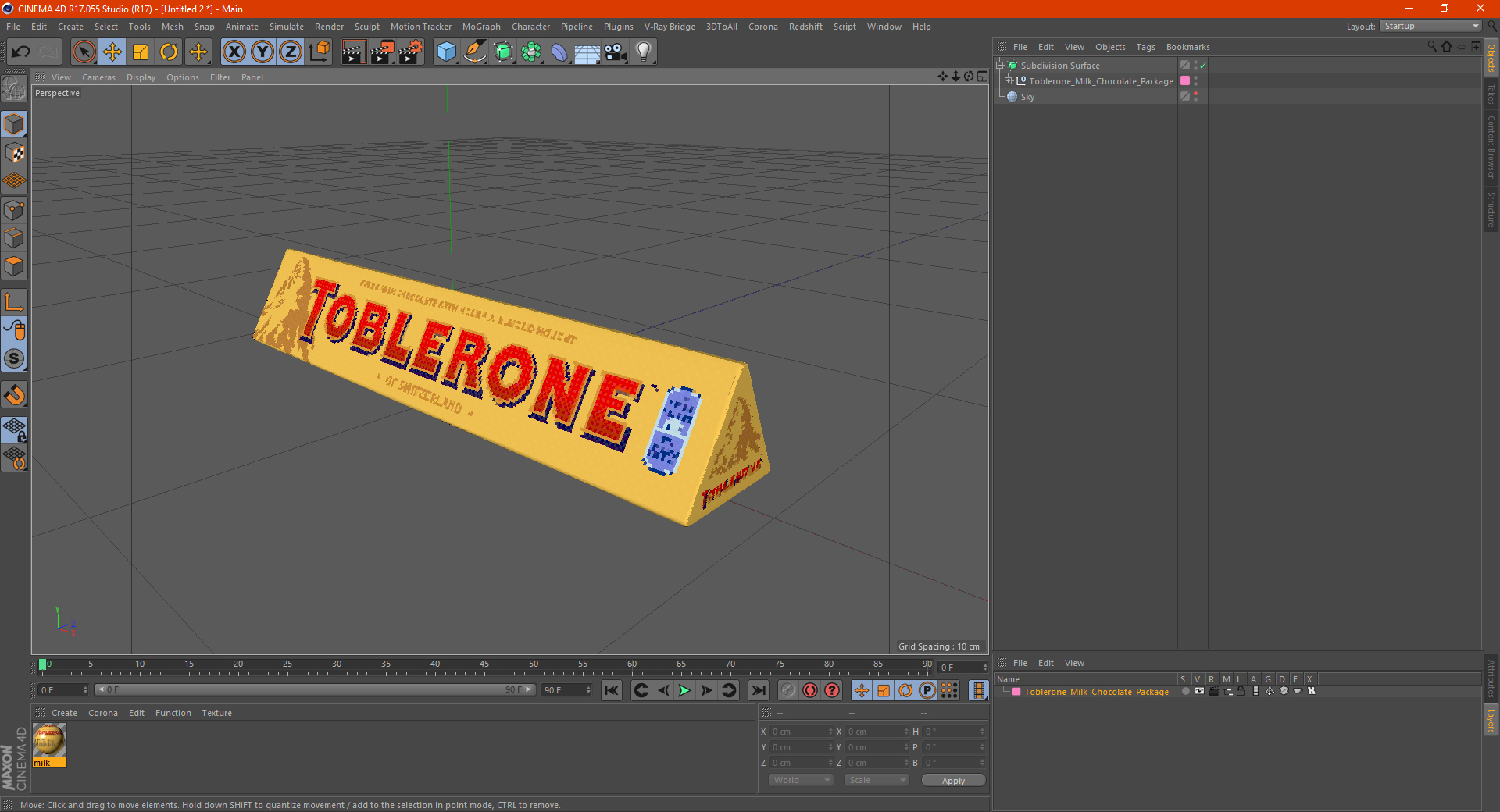Toggle X axis lock
The width and height of the screenshot is (1500, 812).
pyautogui.click(x=234, y=52)
